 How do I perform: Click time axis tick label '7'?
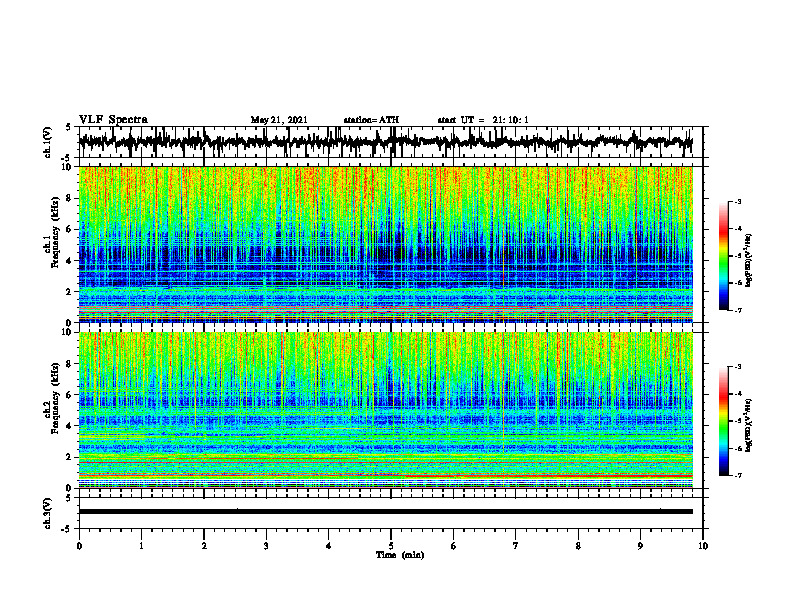click(x=516, y=546)
